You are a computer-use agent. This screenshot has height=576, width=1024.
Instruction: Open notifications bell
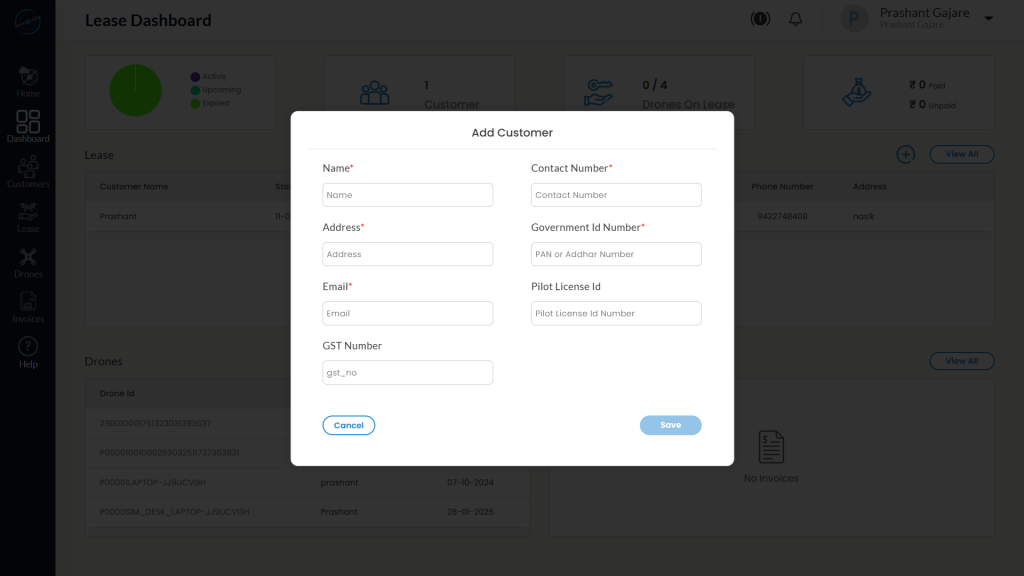click(x=795, y=19)
